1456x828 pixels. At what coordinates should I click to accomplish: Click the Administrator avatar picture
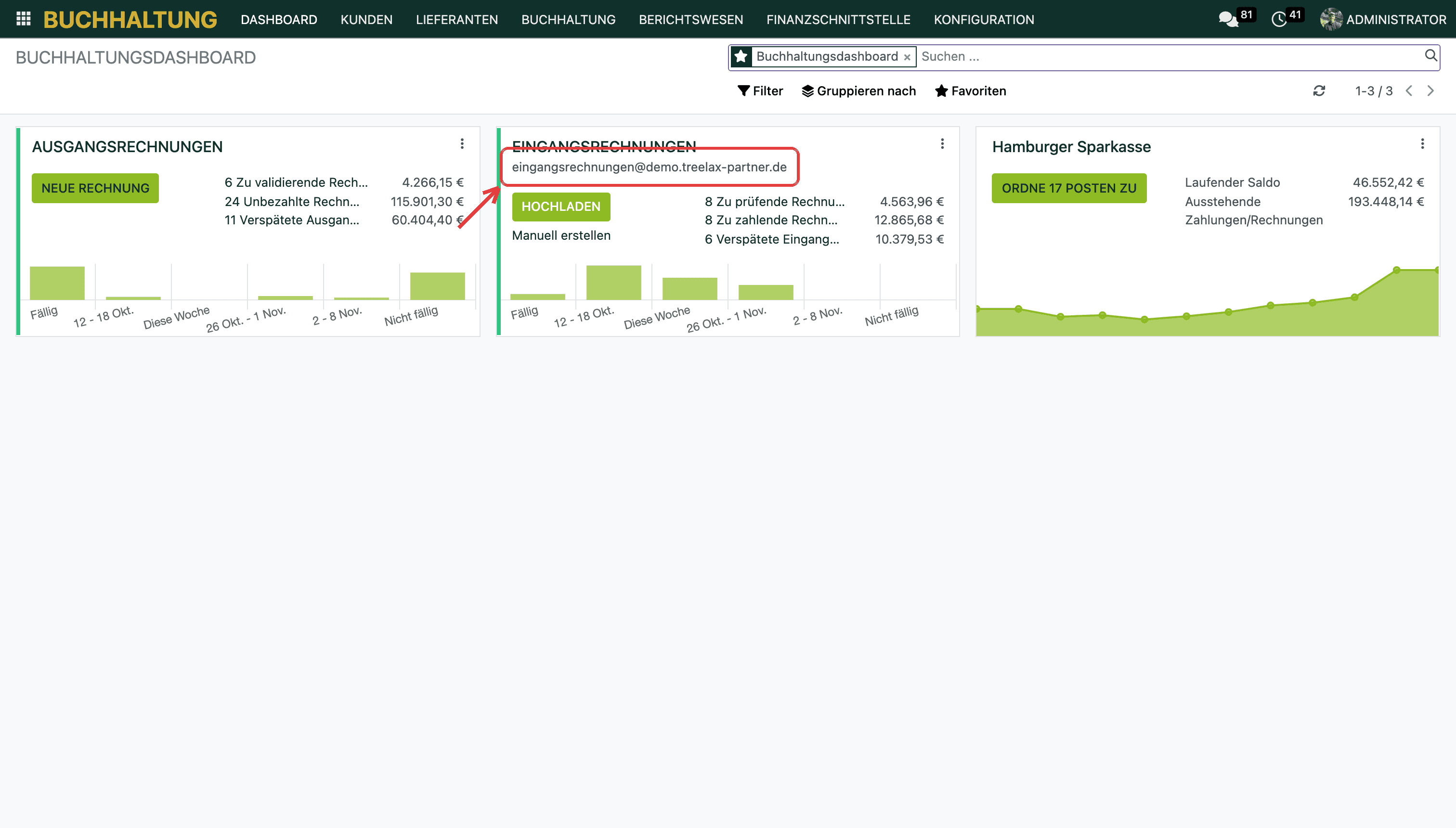click(x=1331, y=19)
